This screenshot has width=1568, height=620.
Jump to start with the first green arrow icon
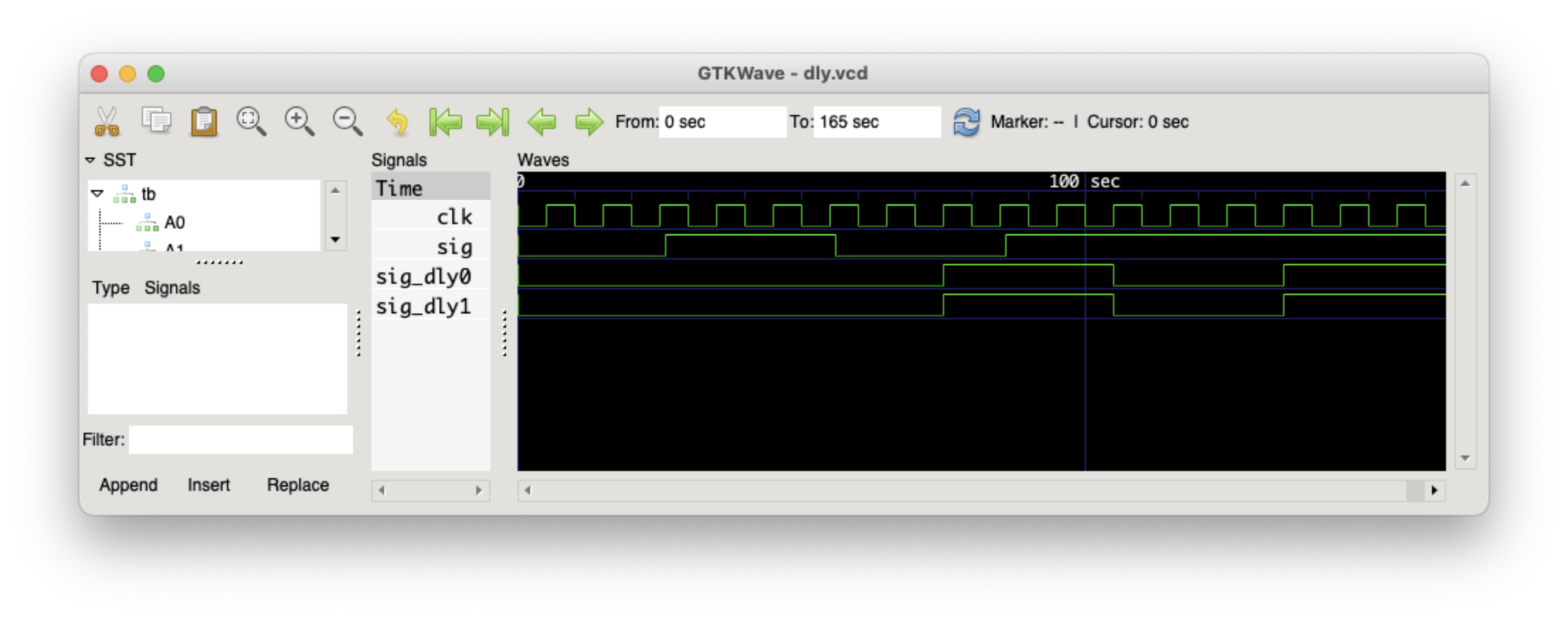[x=445, y=121]
